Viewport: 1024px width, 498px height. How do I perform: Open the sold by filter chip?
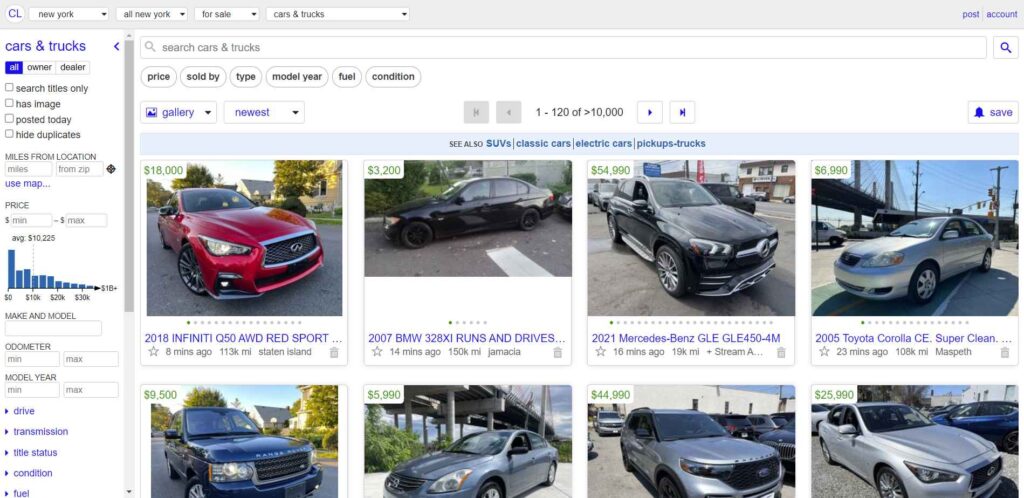click(x=203, y=76)
